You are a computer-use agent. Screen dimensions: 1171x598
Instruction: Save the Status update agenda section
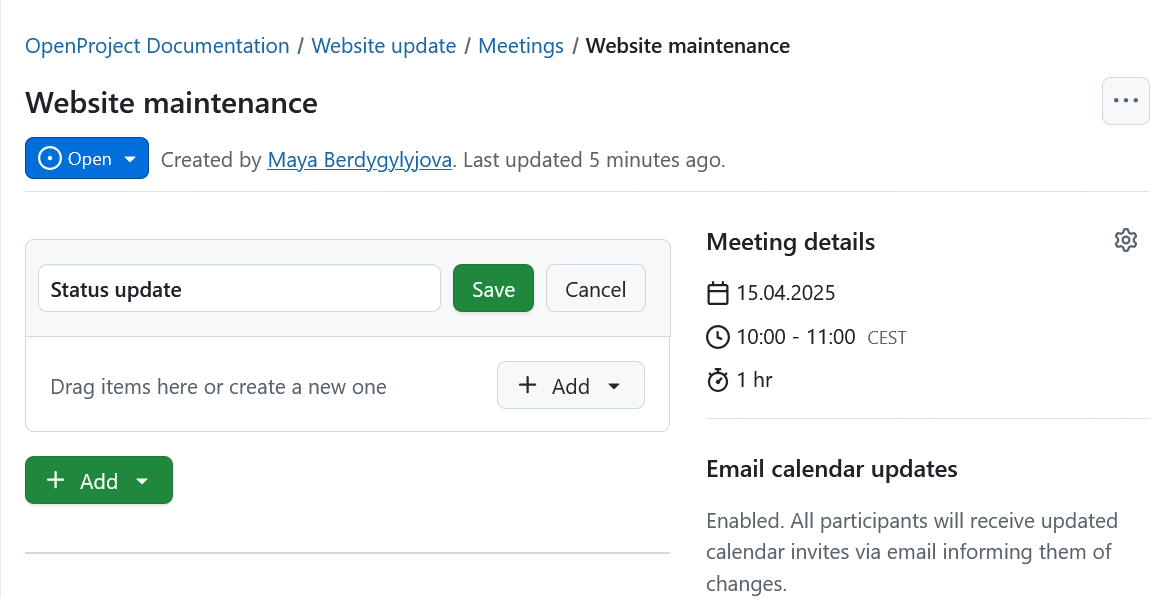493,288
